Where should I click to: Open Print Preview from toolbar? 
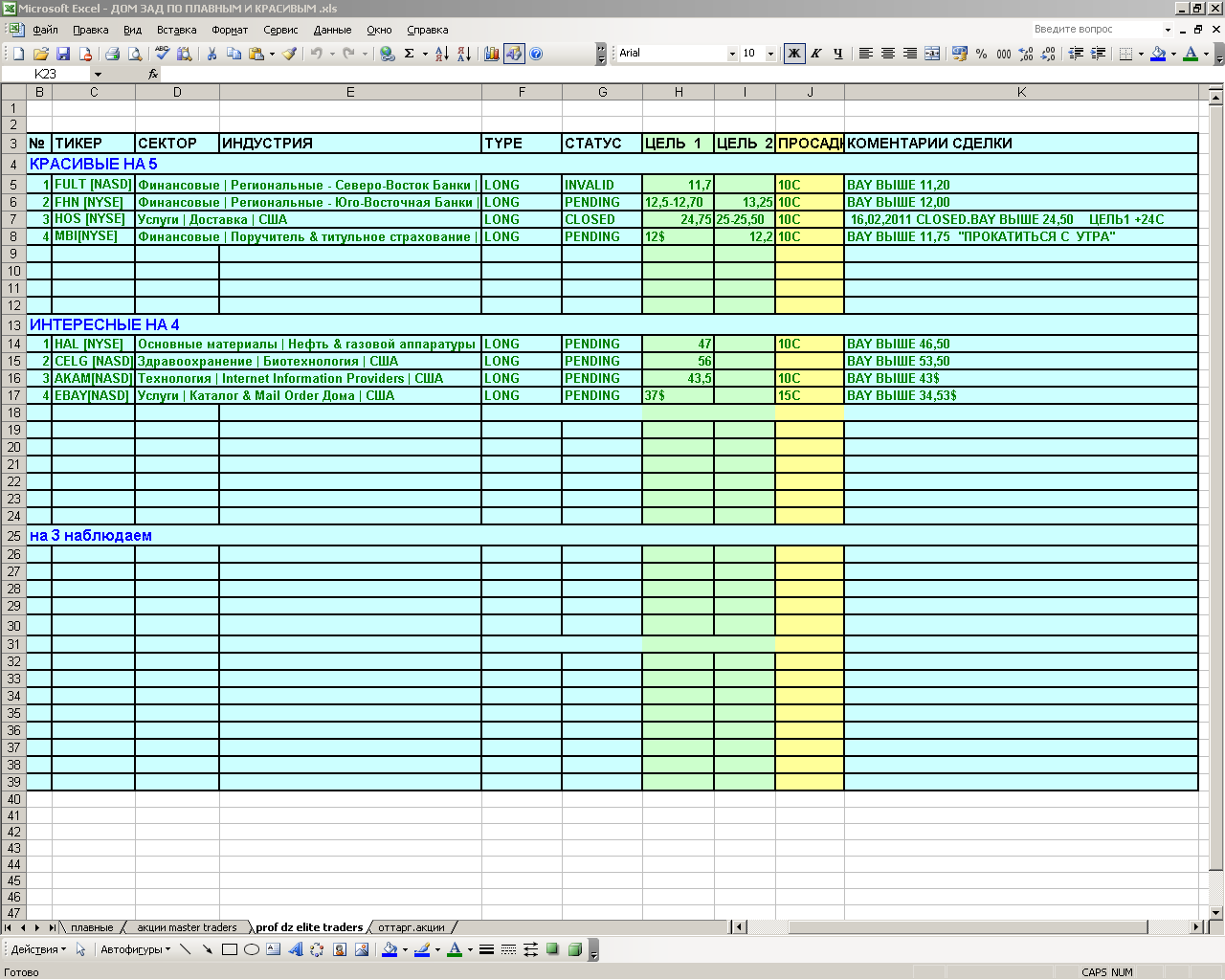(x=135, y=54)
